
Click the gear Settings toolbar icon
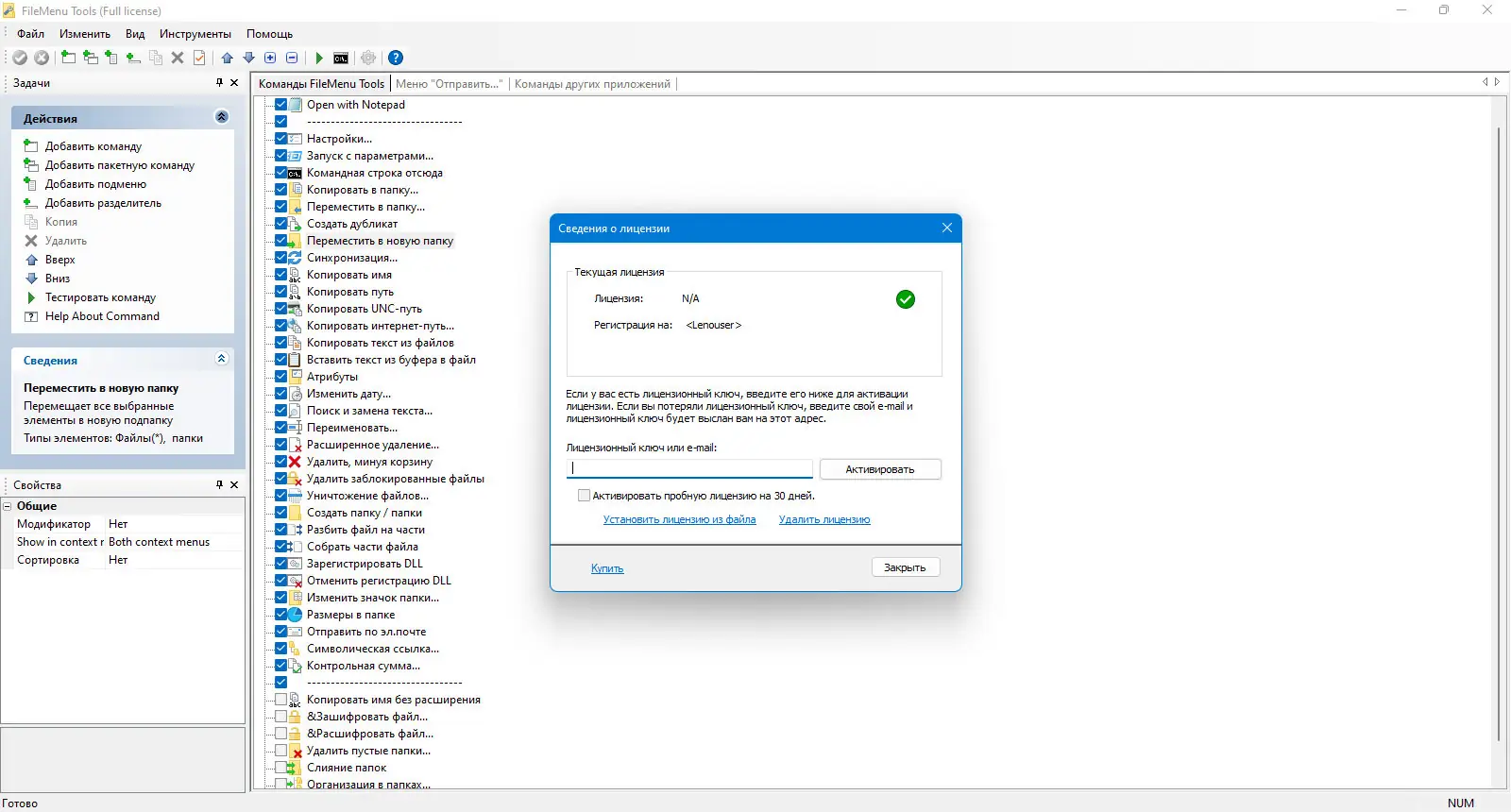(x=368, y=58)
